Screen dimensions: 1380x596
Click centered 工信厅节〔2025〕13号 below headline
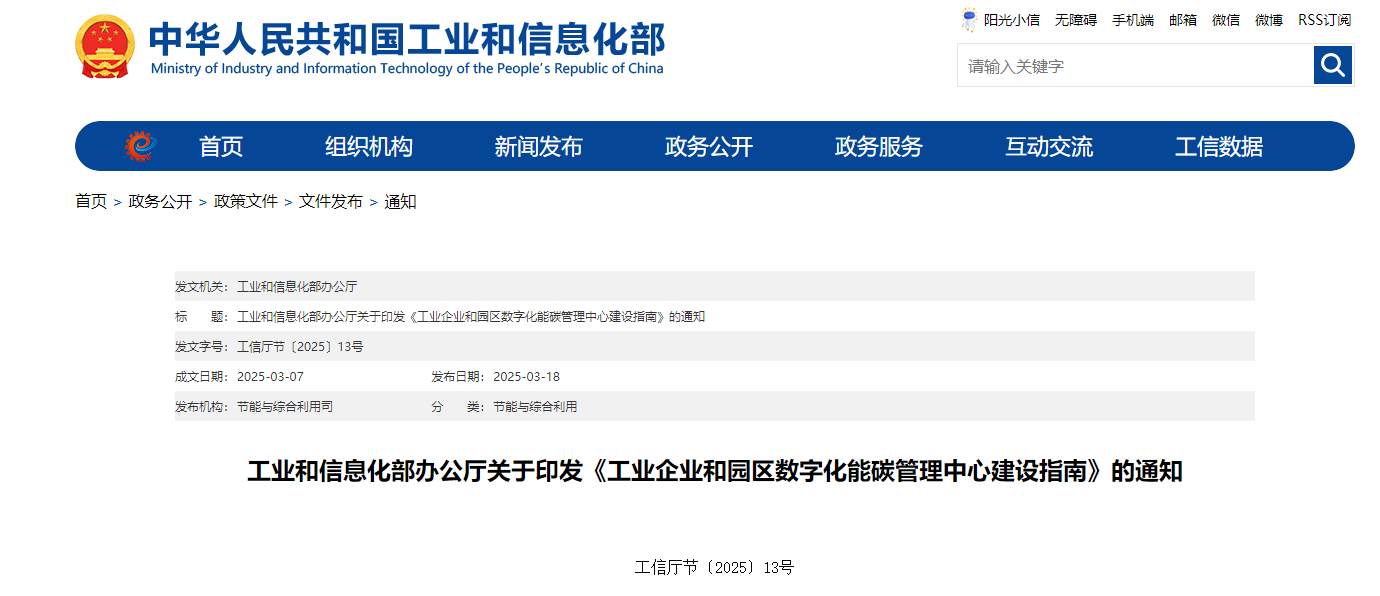714,567
